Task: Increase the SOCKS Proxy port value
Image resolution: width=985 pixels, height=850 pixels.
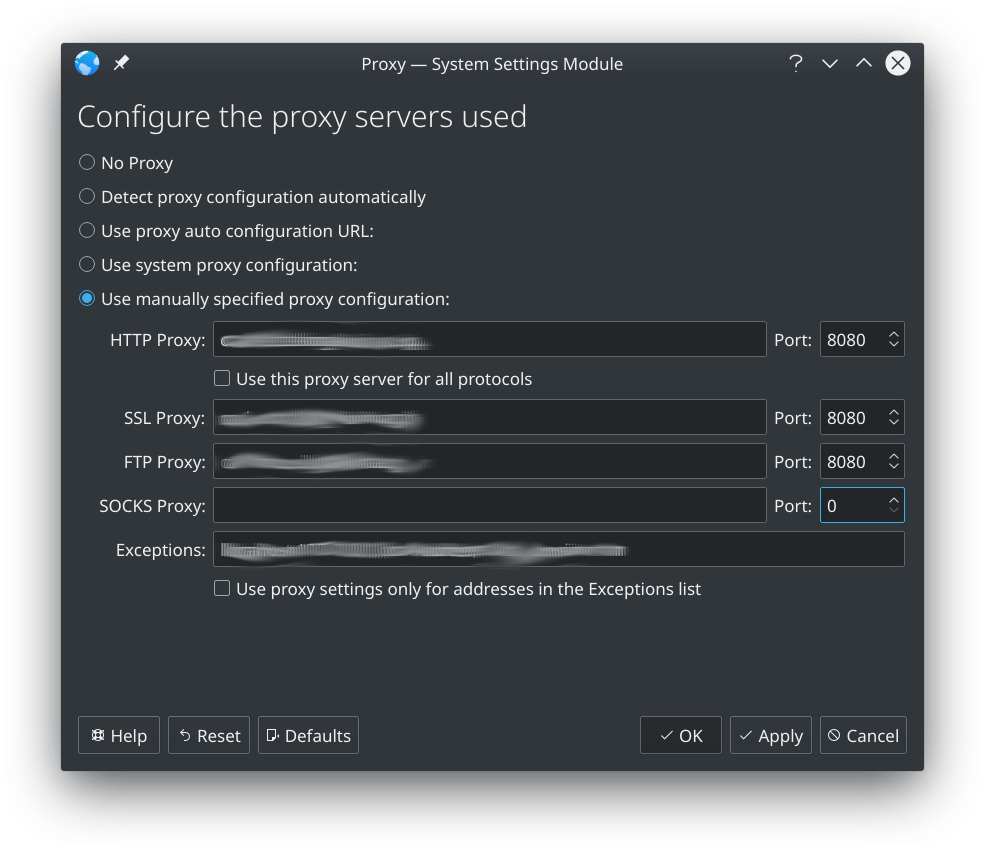Action: [x=894, y=500]
